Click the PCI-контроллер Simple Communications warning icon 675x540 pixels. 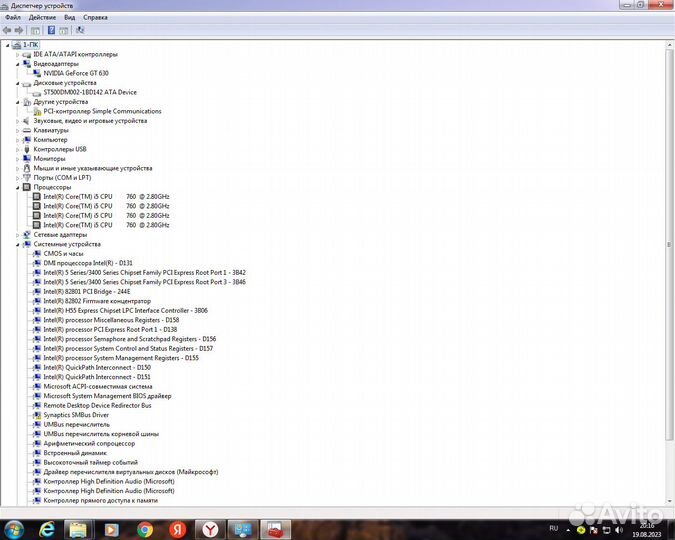(37, 112)
